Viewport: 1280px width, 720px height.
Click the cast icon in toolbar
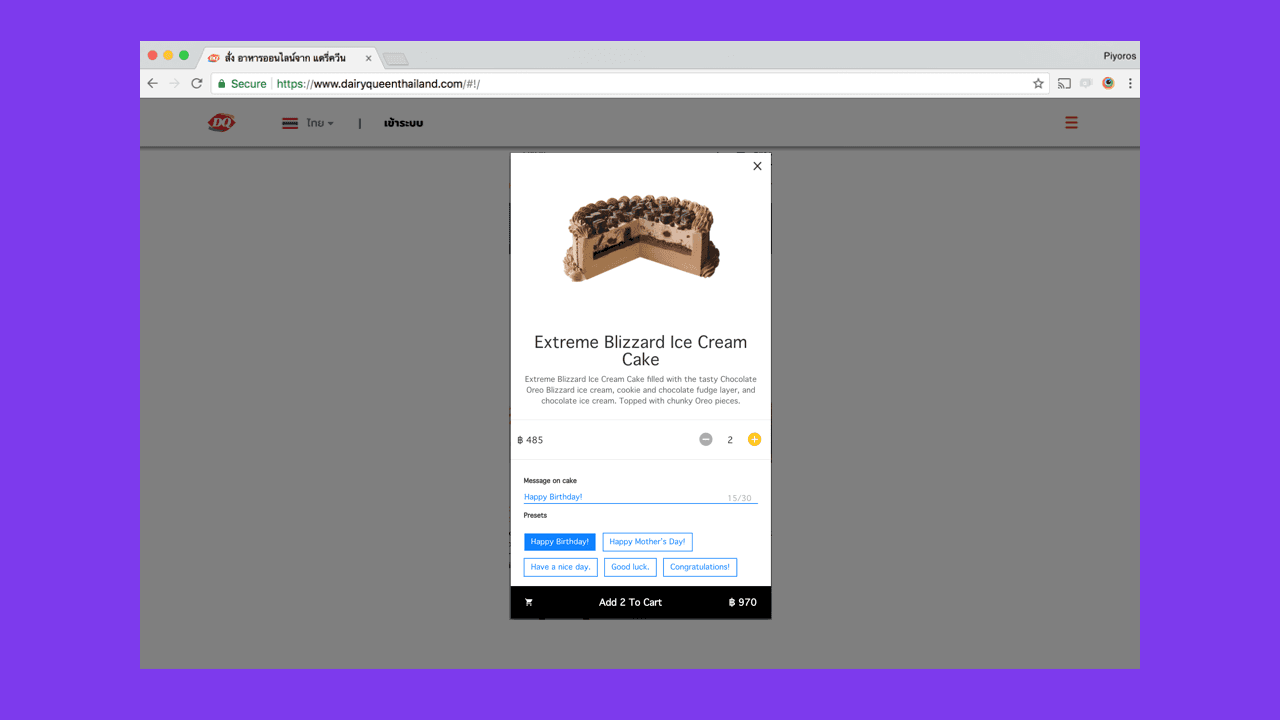coord(1064,84)
